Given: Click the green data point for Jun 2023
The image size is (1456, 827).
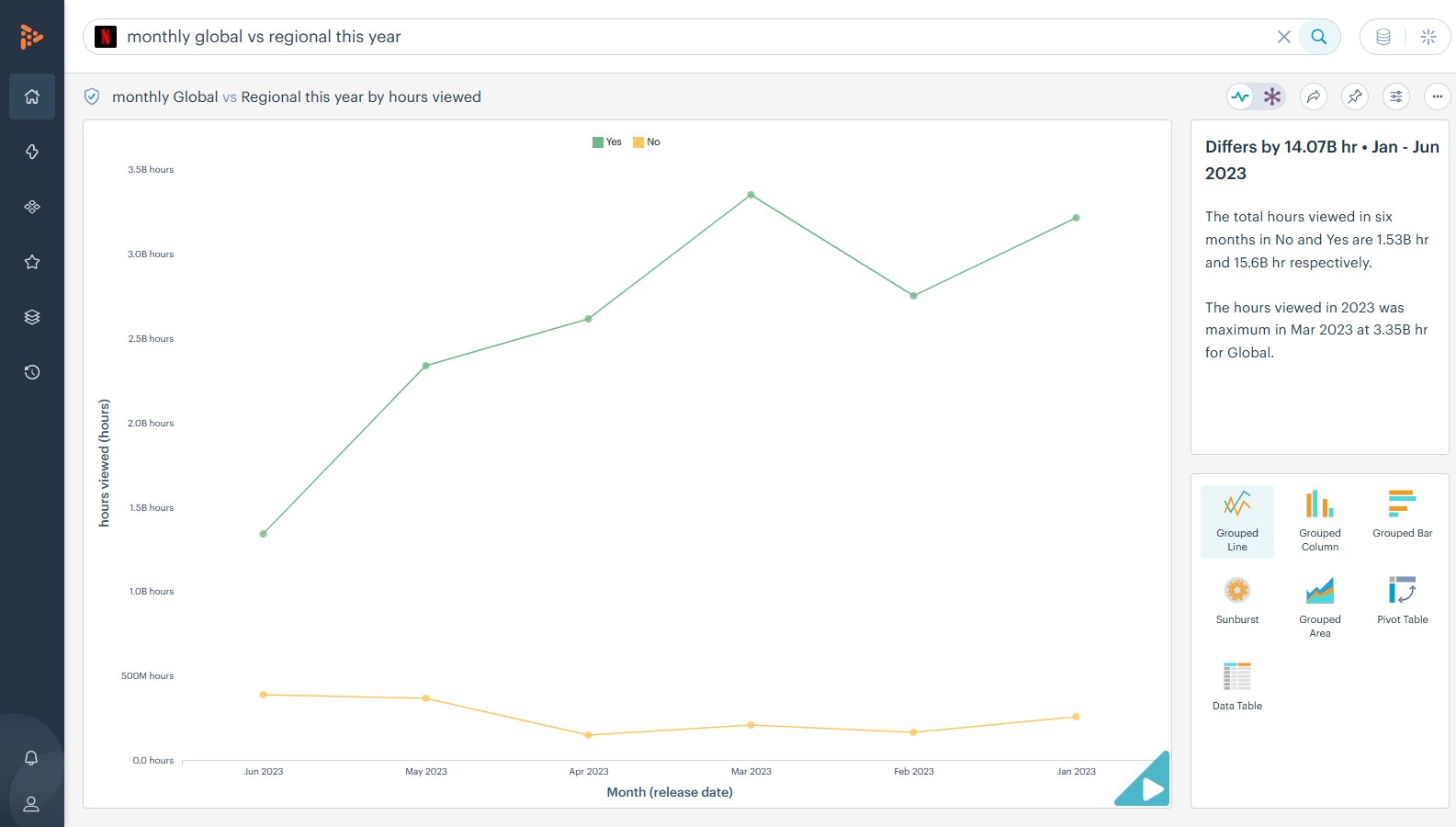Looking at the screenshot, I should [x=264, y=534].
